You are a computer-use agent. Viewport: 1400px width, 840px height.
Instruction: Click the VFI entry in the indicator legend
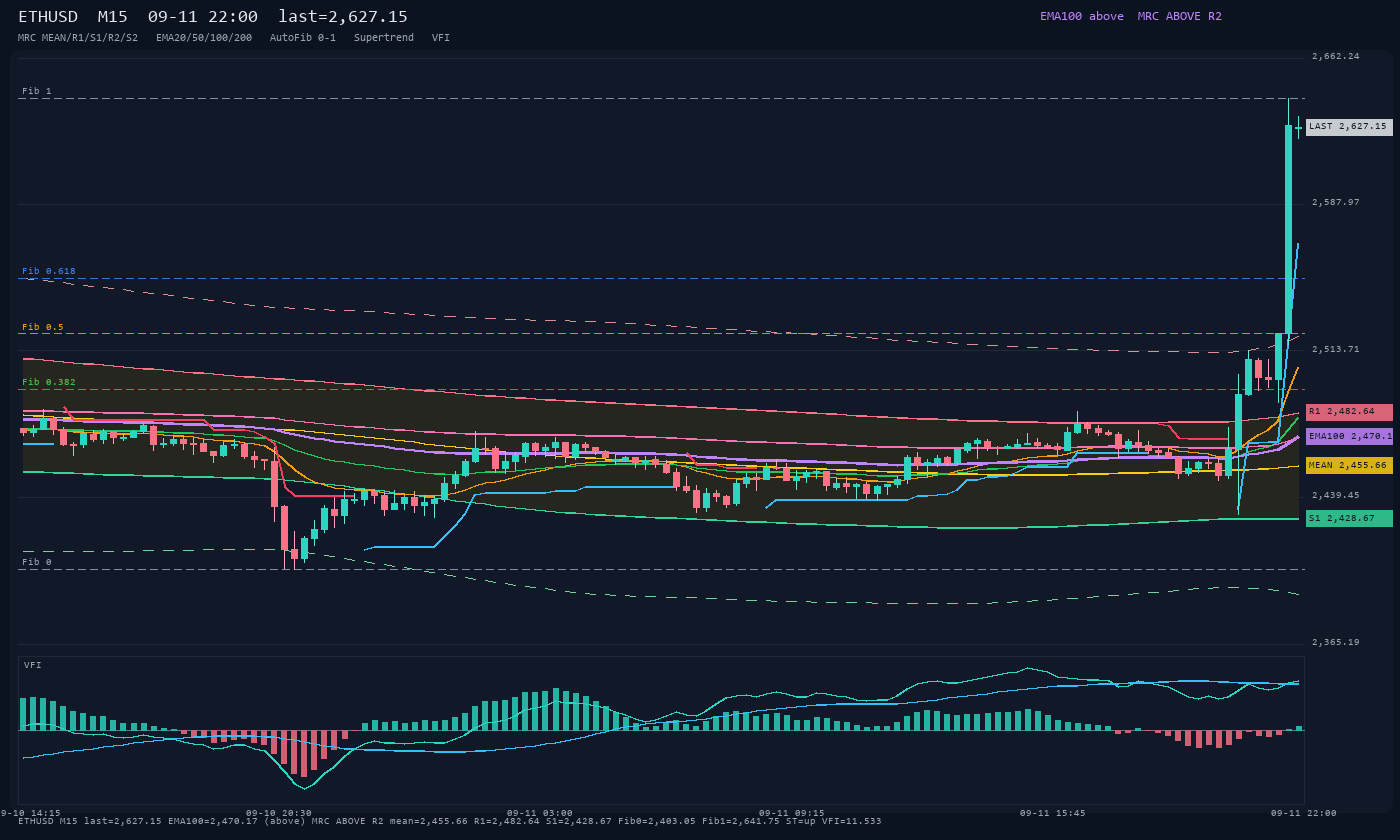coord(441,37)
